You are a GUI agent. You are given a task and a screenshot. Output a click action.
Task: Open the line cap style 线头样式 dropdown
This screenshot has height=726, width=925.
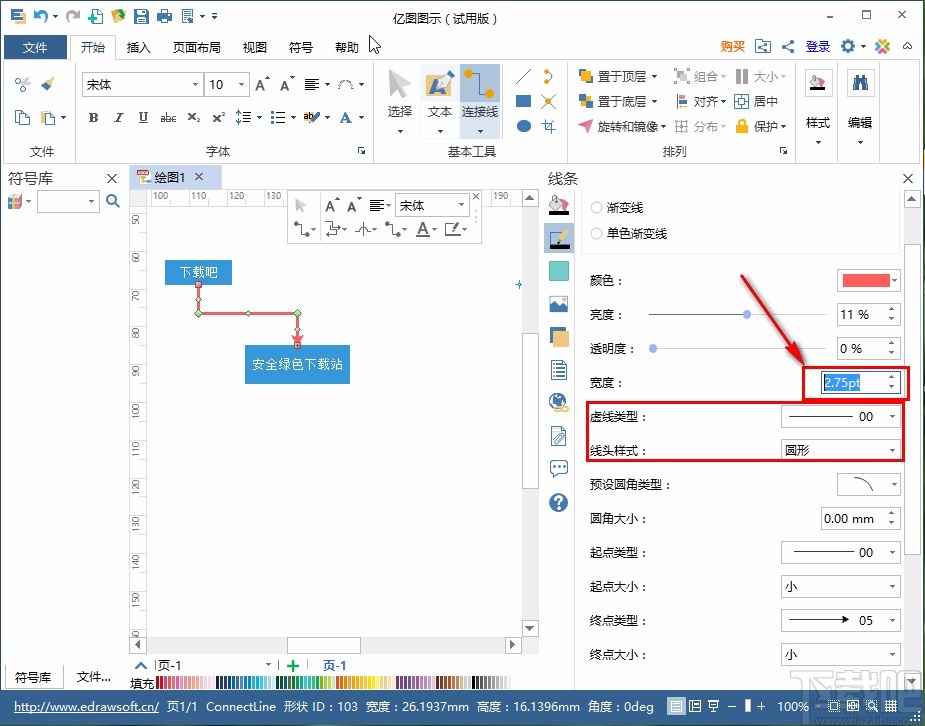pos(841,451)
